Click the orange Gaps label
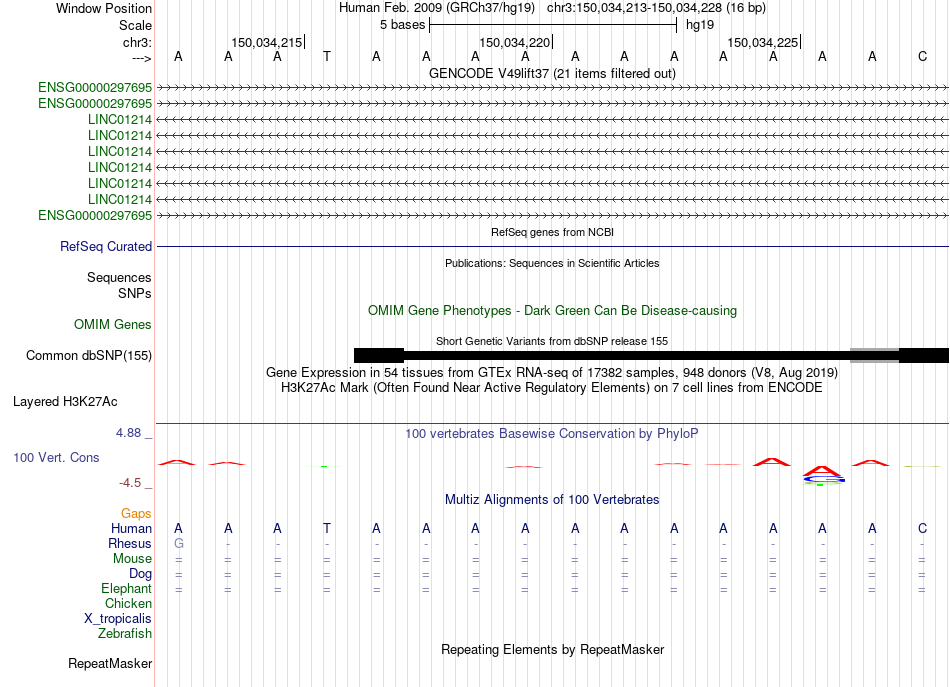This screenshot has height=687, width=950. tap(136, 514)
